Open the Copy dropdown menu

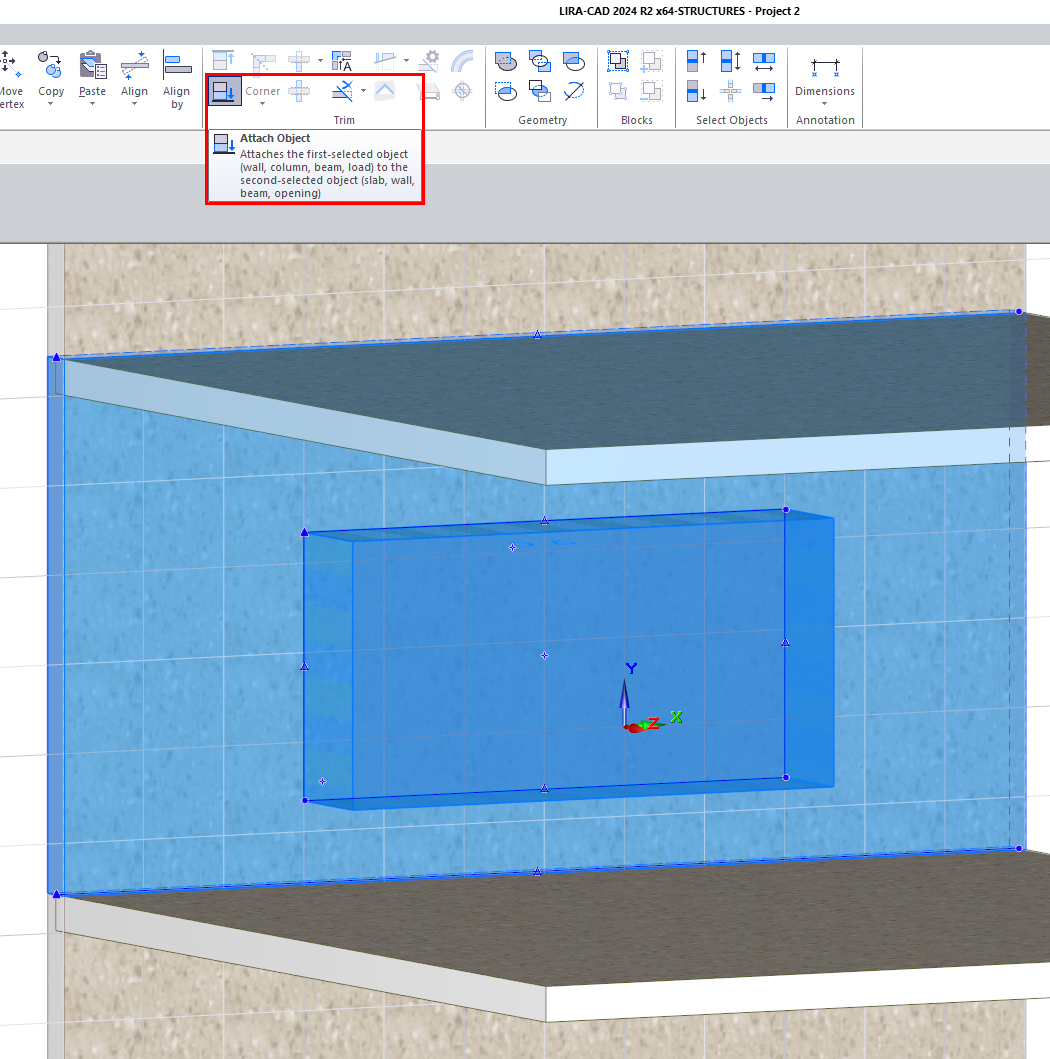coord(51,104)
